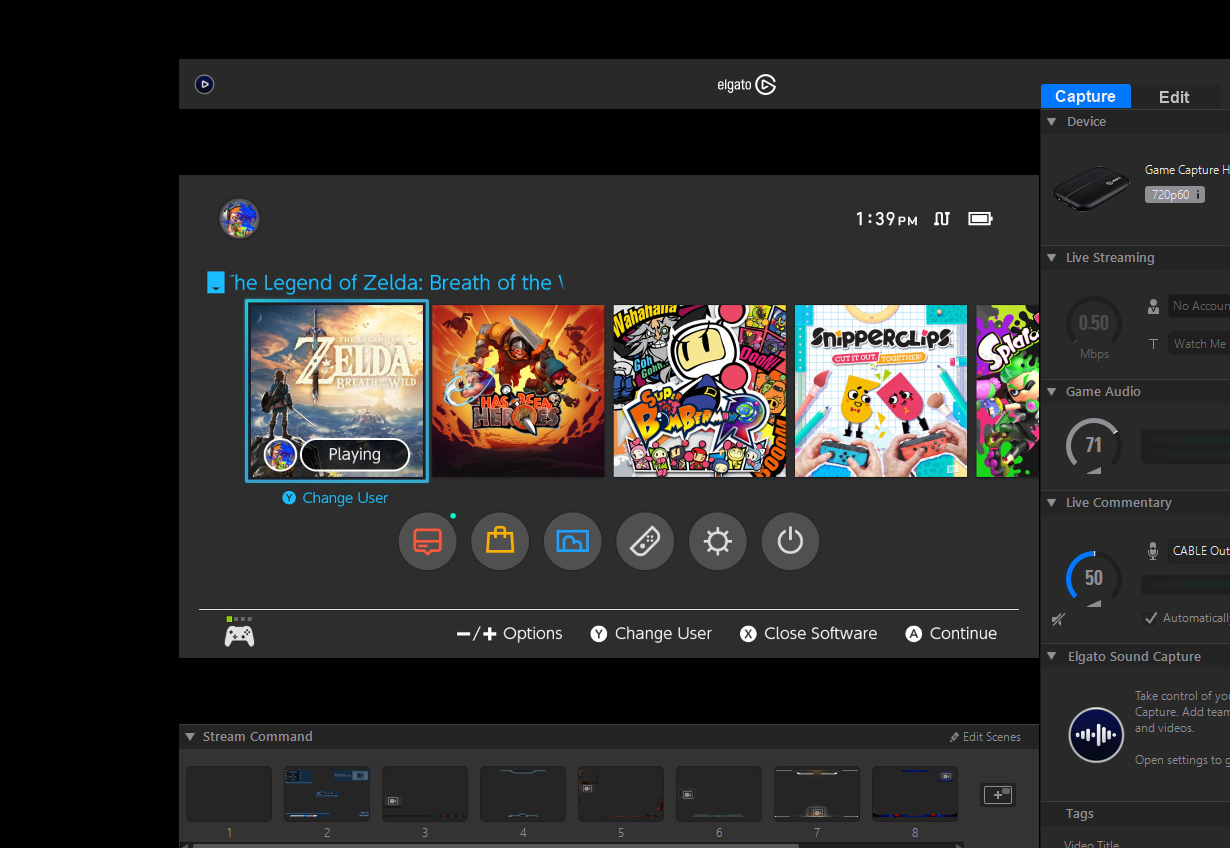Select Options in the Switch footer
1230x848 pixels.
point(509,633)
